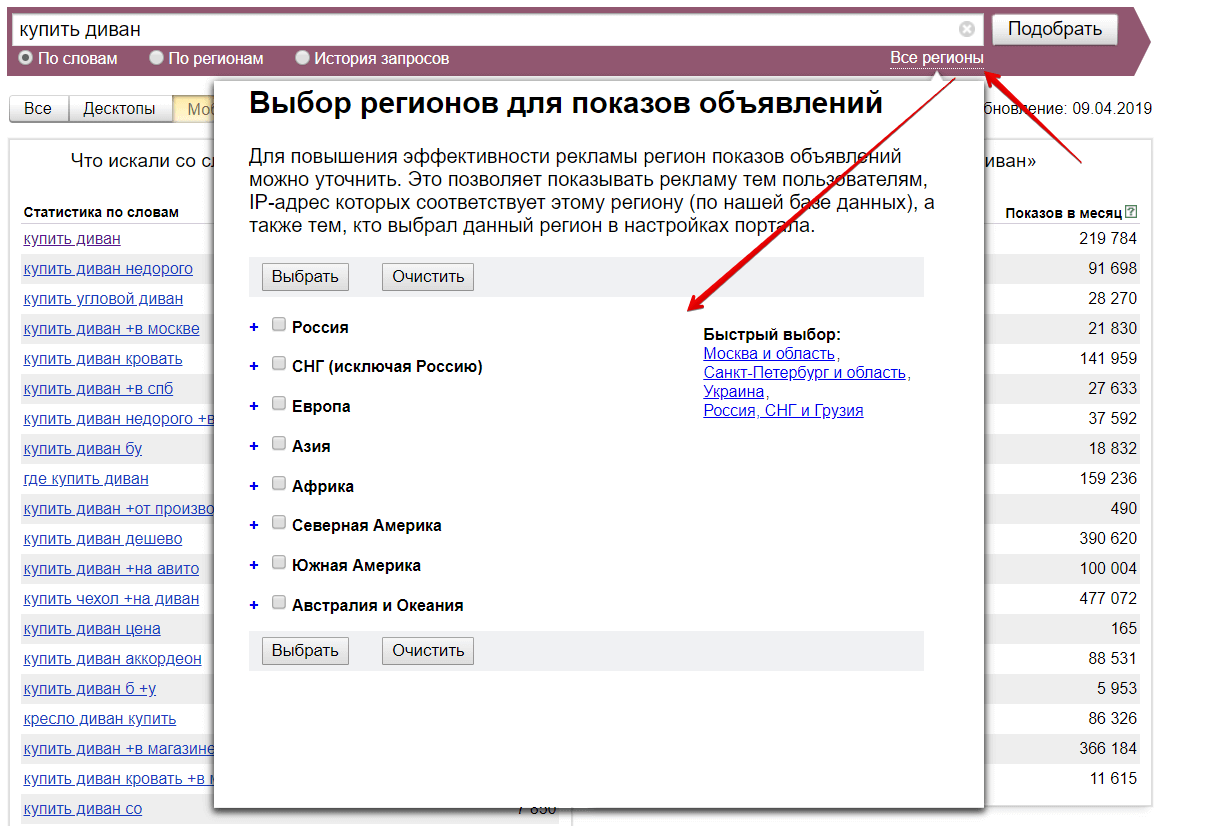This screenshot has height=826, width=1218.
Task: Click the help icon beside Показов в месяц
Action: click(1131, 212)
